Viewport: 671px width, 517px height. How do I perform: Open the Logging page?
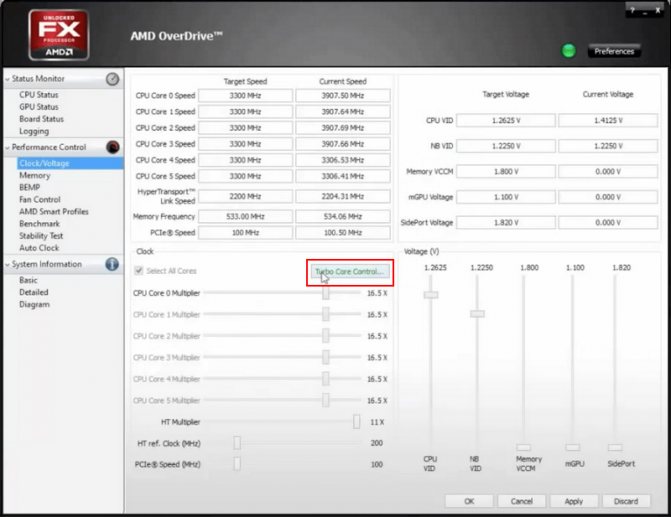34,131
